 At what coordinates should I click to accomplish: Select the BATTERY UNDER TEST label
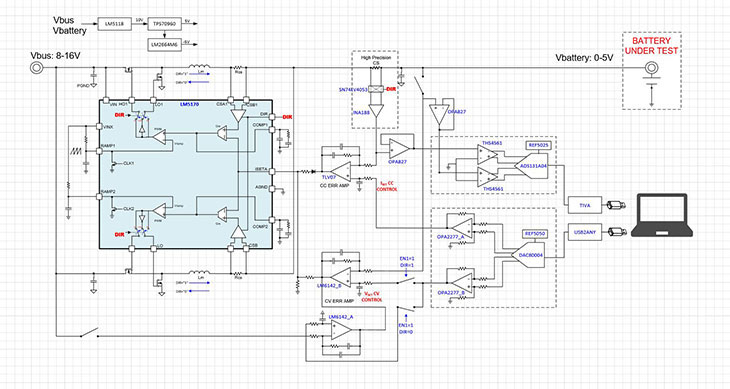click(x=651, y=46)
